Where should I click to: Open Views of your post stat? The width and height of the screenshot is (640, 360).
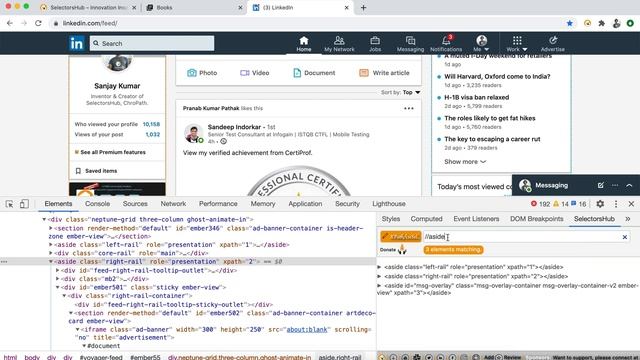[117, 134]
